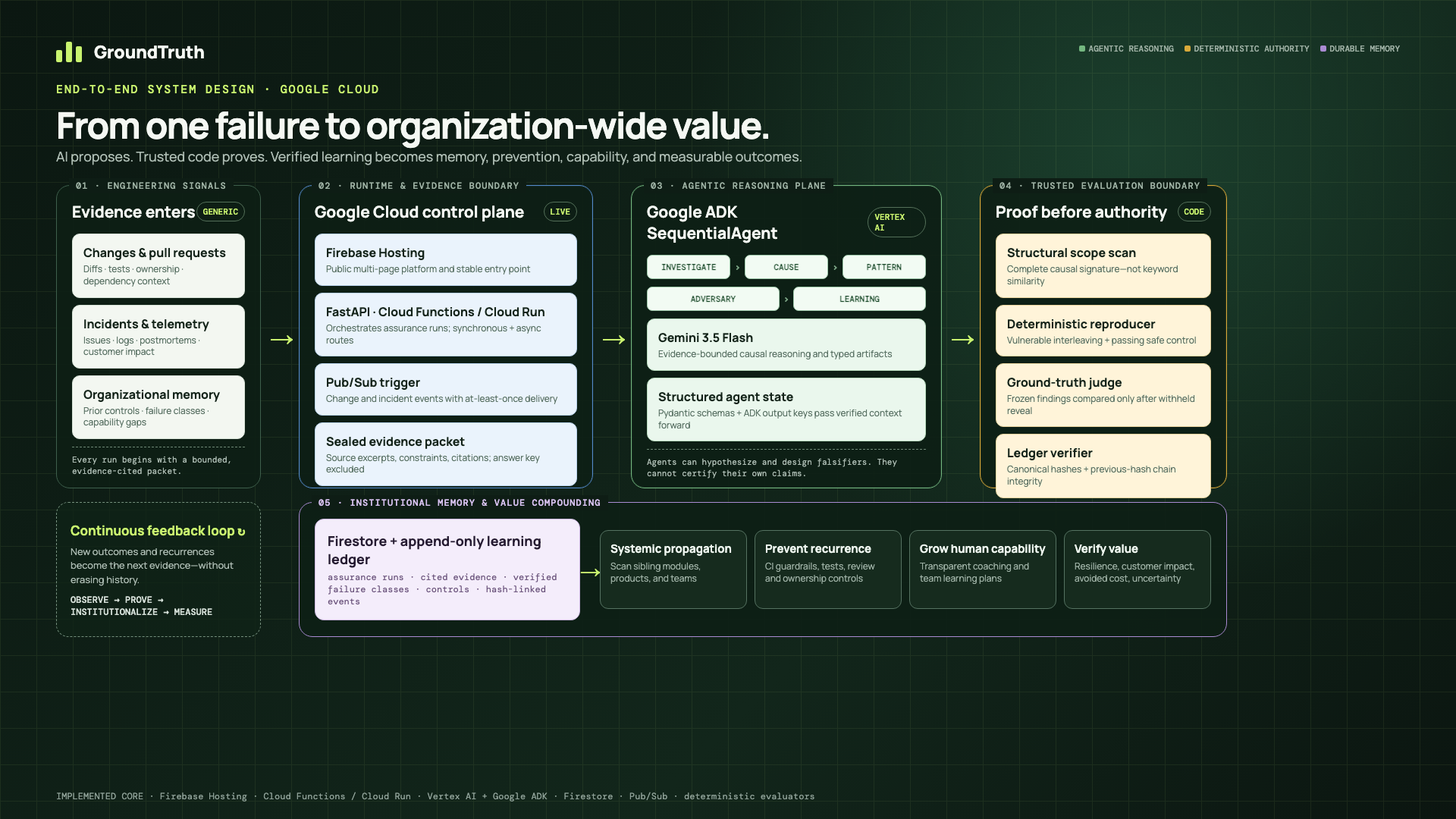Click the Ground-truth judge card
The image size is (1456, 819).
click(1103, 395)
